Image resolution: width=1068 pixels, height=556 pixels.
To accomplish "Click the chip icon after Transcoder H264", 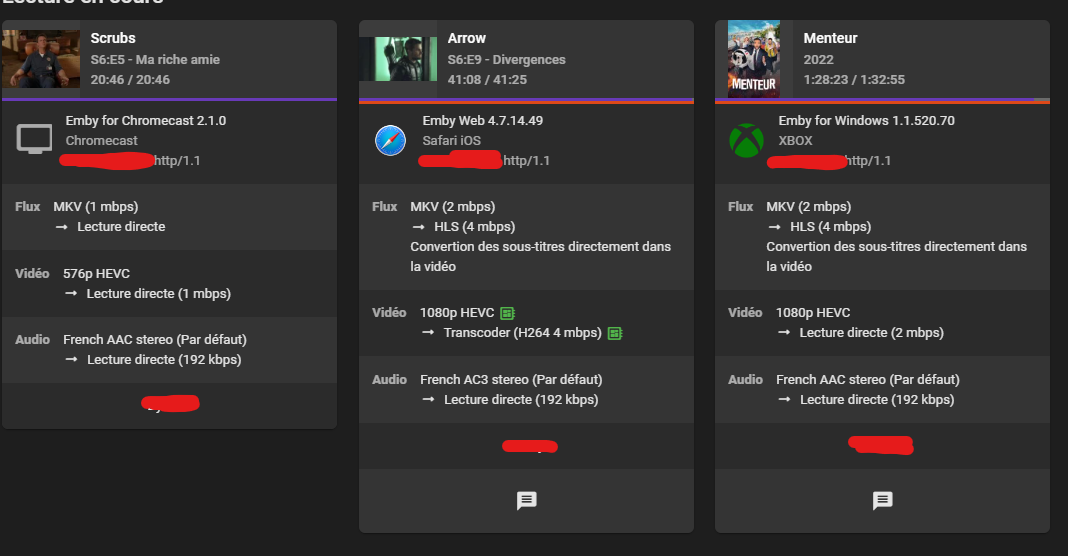I will (614, 333).
